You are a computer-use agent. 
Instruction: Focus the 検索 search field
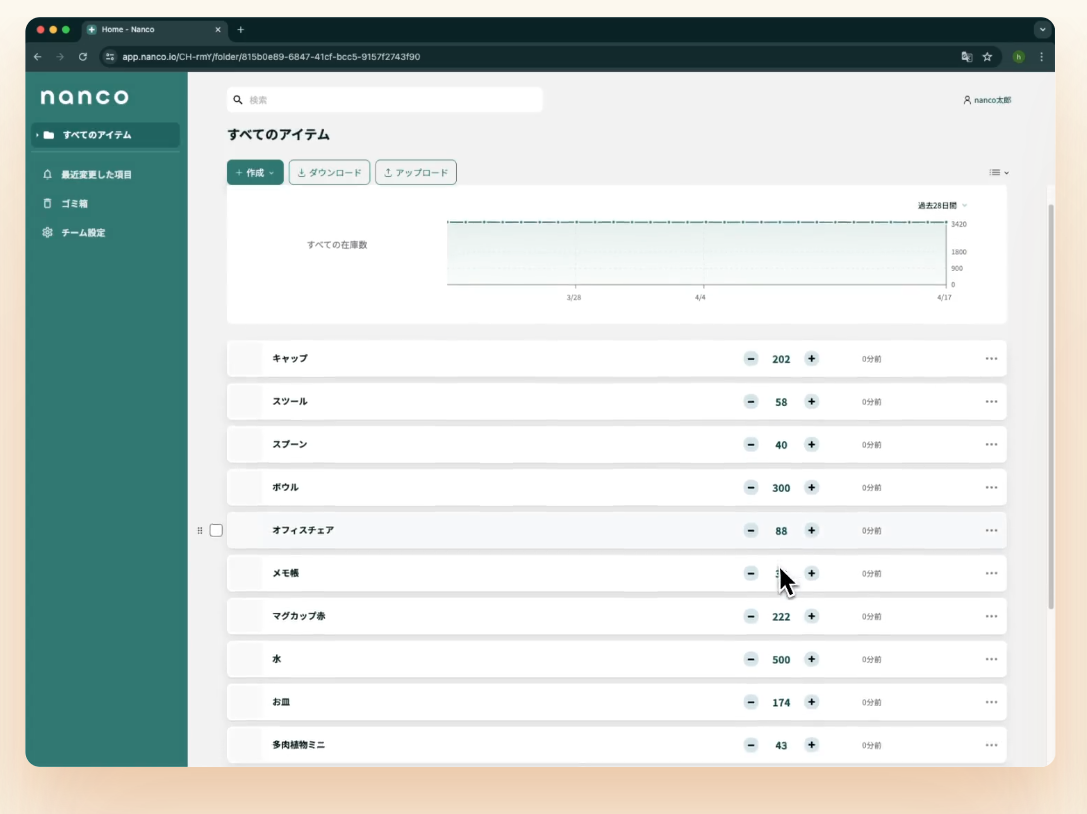390,100
